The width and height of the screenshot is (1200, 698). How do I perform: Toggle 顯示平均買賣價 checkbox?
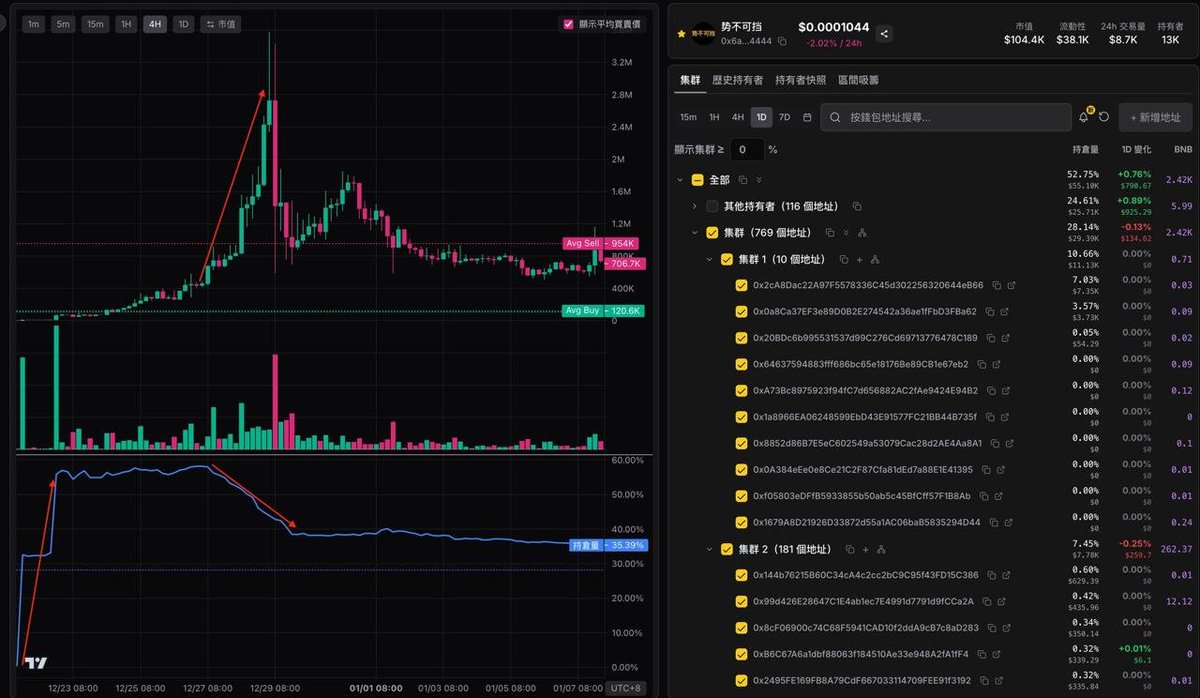569,24
